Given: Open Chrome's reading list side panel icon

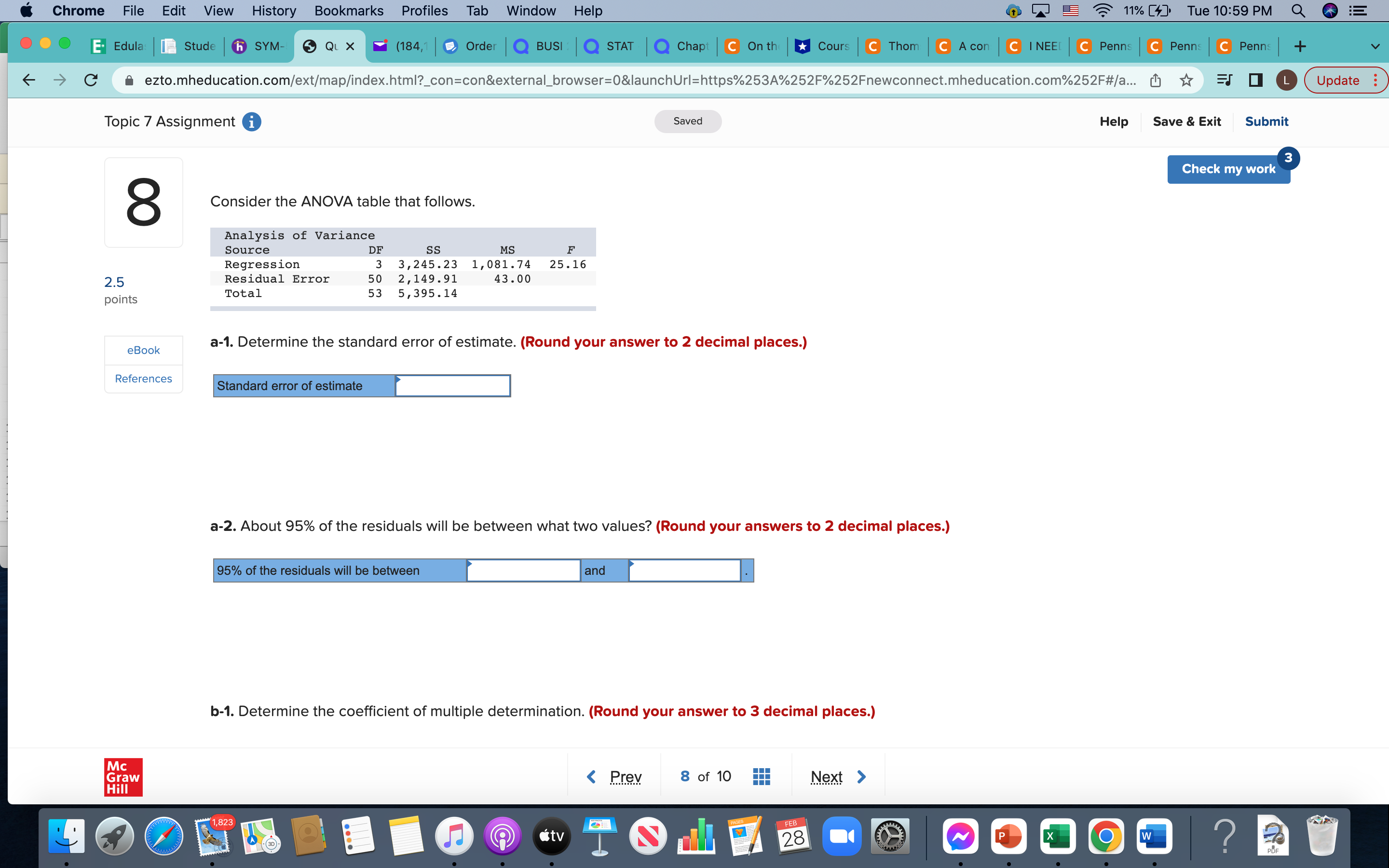Looking at the screenshot, I should (1224, 80).
